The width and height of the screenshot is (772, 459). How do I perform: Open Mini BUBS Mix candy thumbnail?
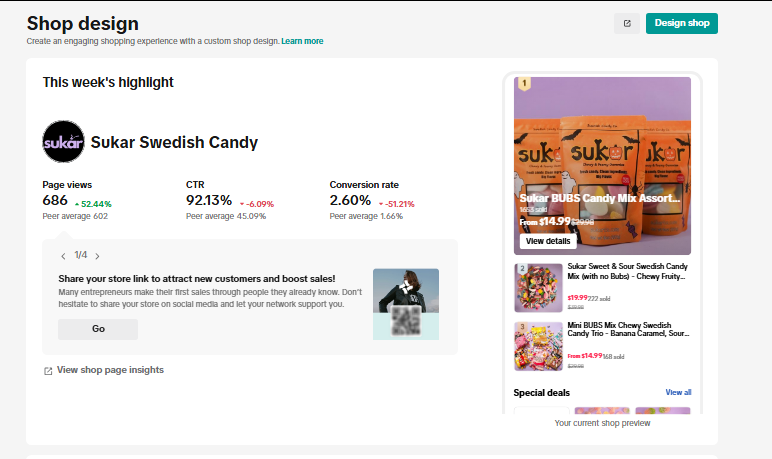[538, 346]
